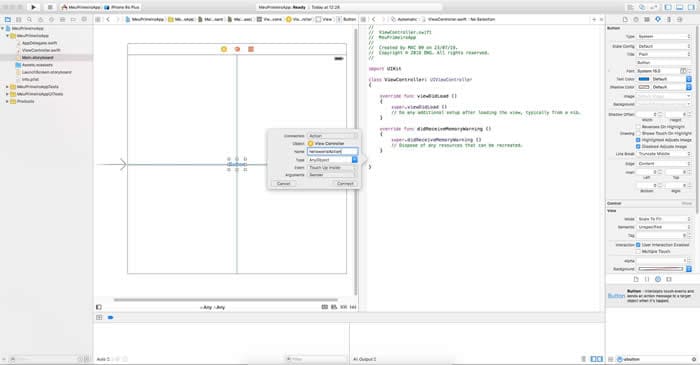
Task: Click the Connect button in popup
Action: 345,183
